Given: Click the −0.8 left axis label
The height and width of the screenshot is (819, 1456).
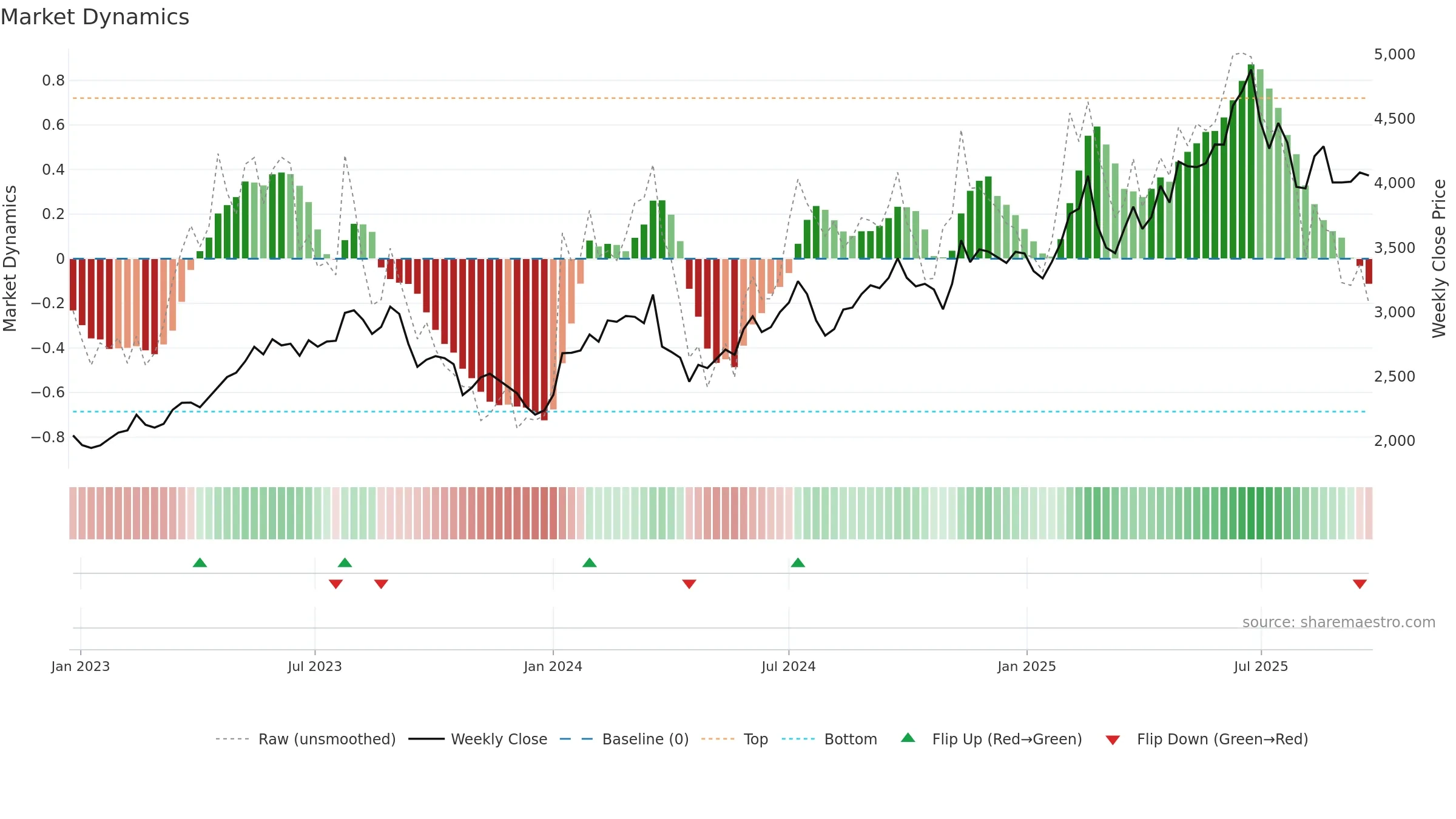Looking at the screenshot, I should [48, 437].
